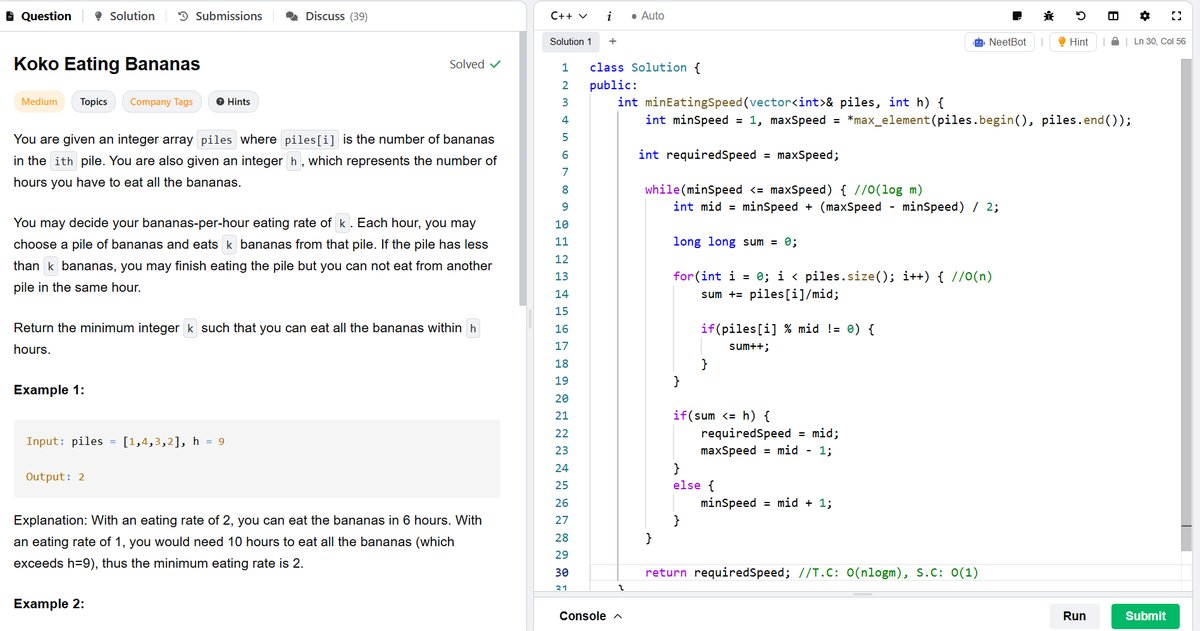The image size is (1200, 631).
Task: Click the bug debugger icon
Action: click(x=1049, y=16)
